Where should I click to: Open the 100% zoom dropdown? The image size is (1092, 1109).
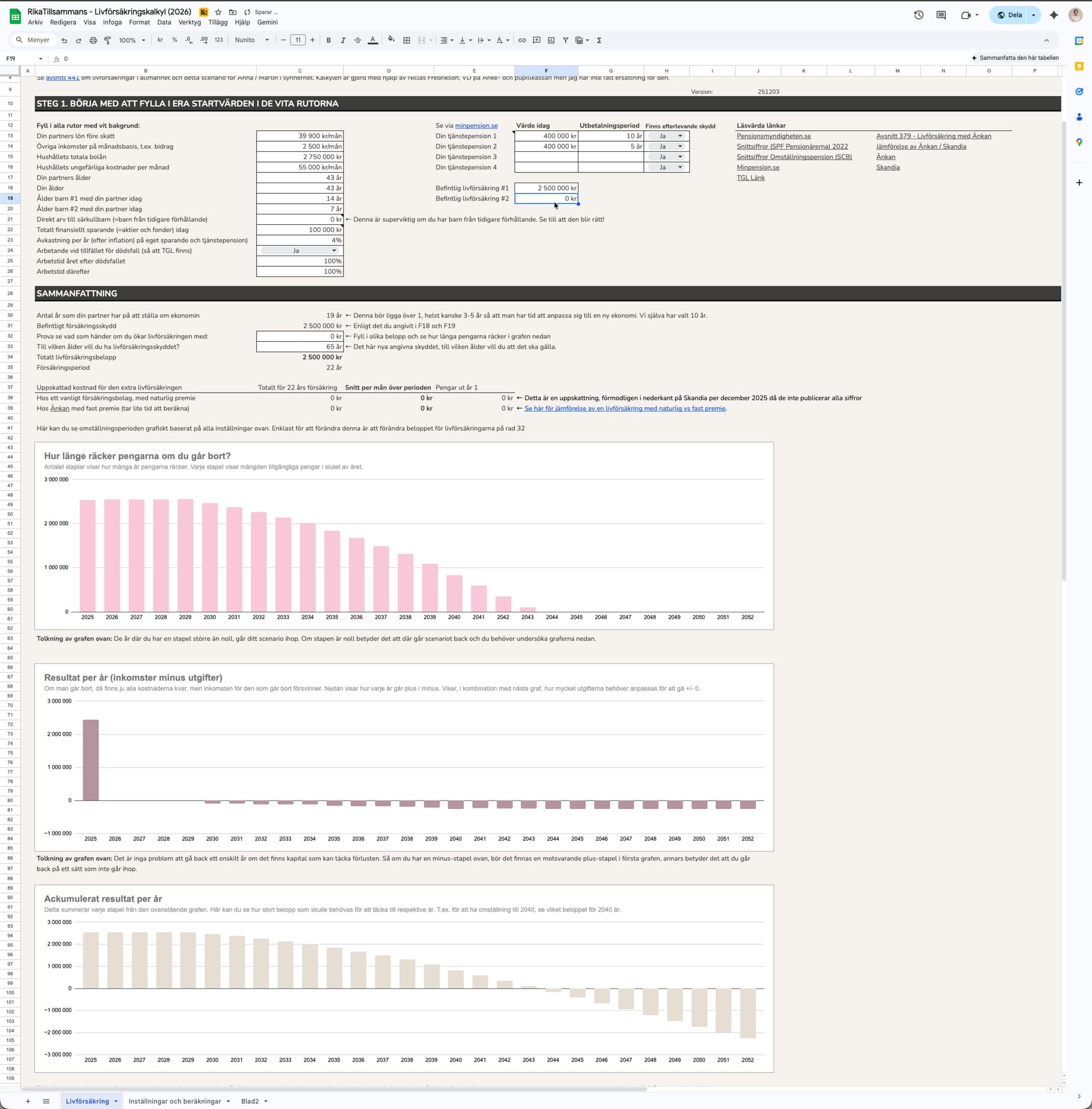click(x=132, y=40)
